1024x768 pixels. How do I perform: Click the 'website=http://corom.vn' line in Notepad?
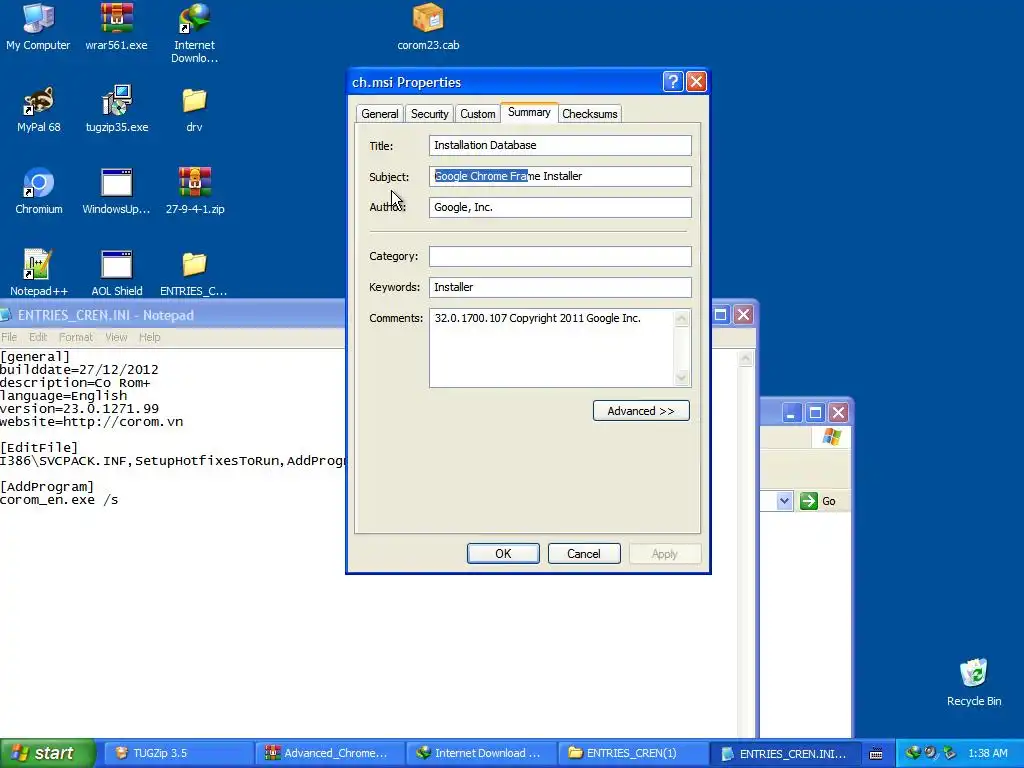click(91, 421)
